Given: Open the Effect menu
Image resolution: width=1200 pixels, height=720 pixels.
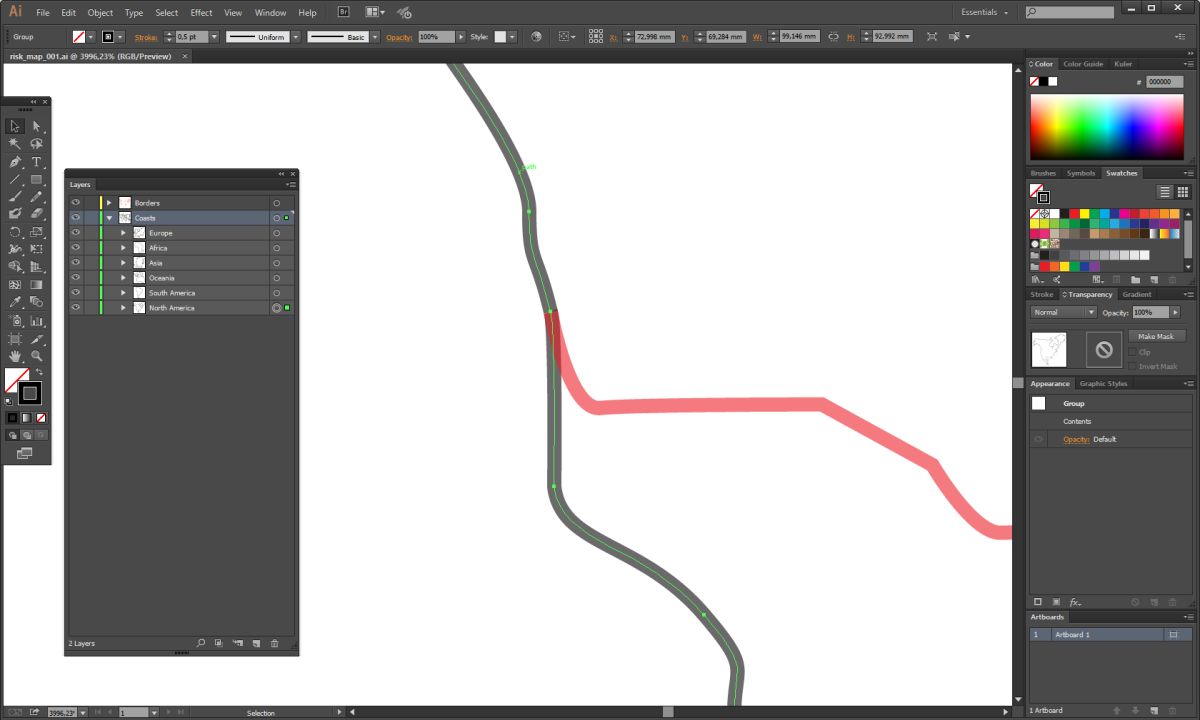Looking at the screenshot, I should point(201,13).
